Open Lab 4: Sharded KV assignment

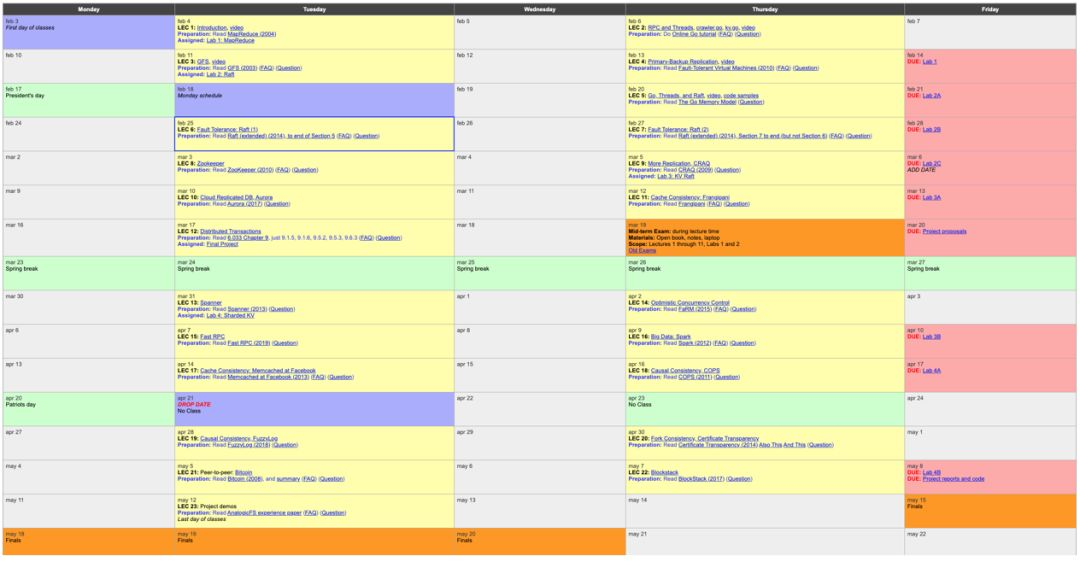pyautogui.click(x=230, y=315)
